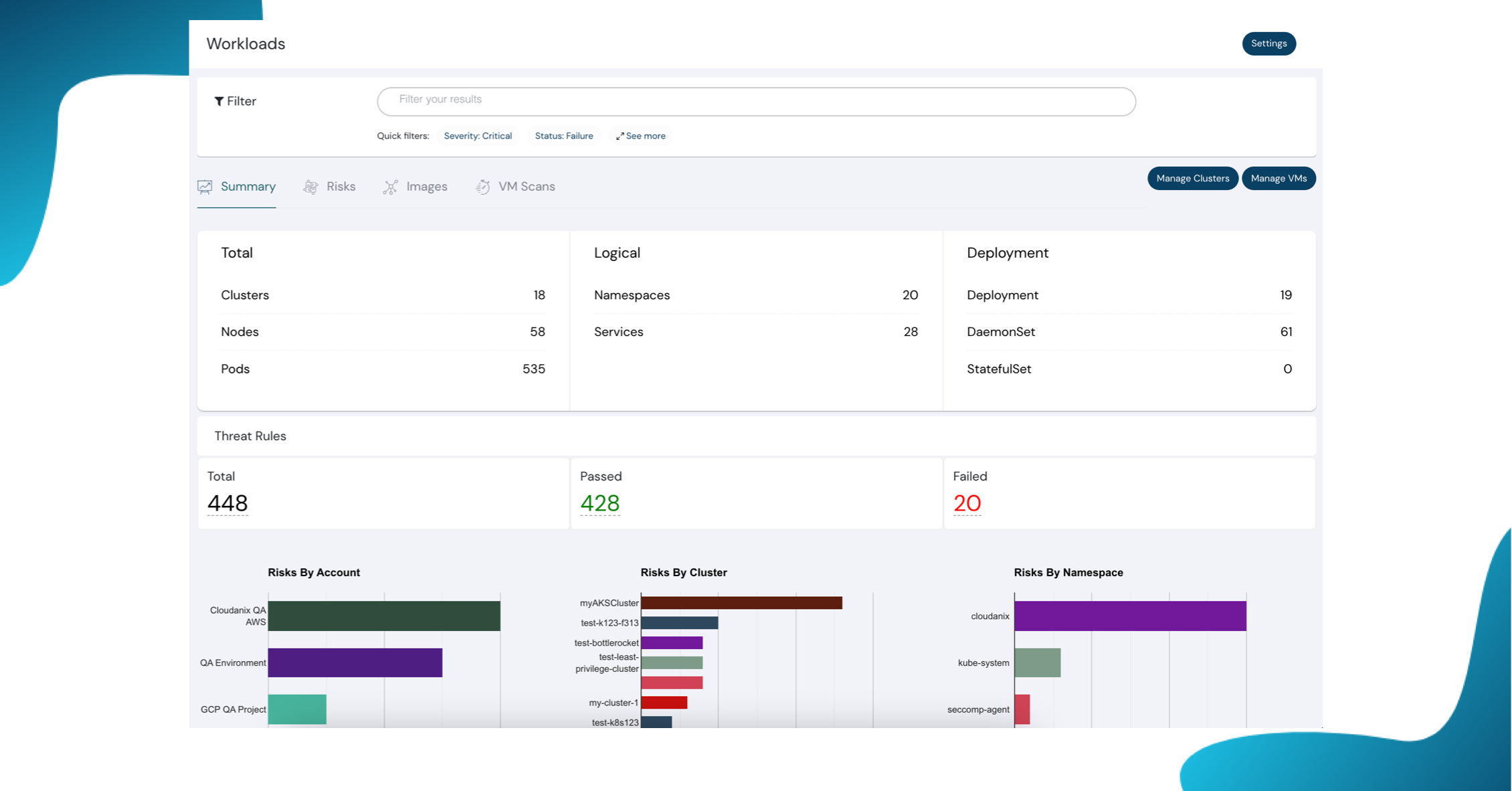Click into the Filter your results field
This screenshot has width=1512, height=791.
[756, 101]
